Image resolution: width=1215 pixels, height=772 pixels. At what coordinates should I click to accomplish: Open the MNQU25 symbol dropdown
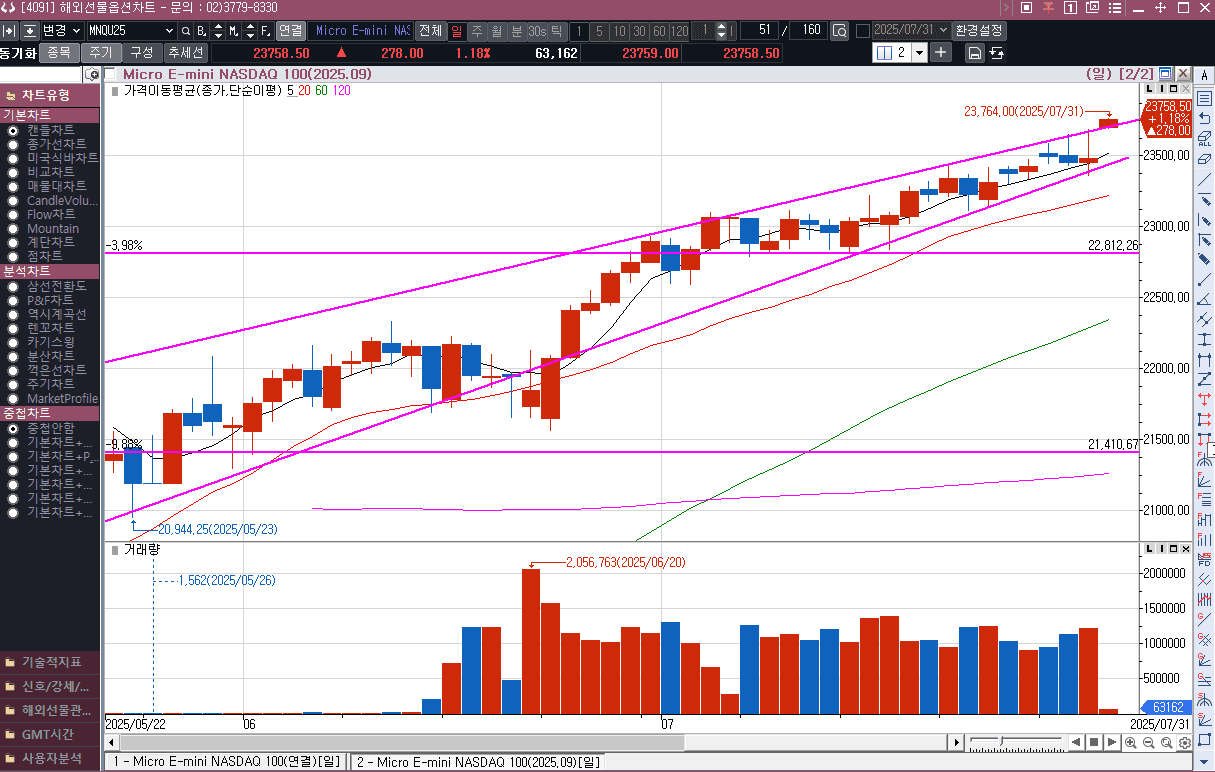(168, 31)
